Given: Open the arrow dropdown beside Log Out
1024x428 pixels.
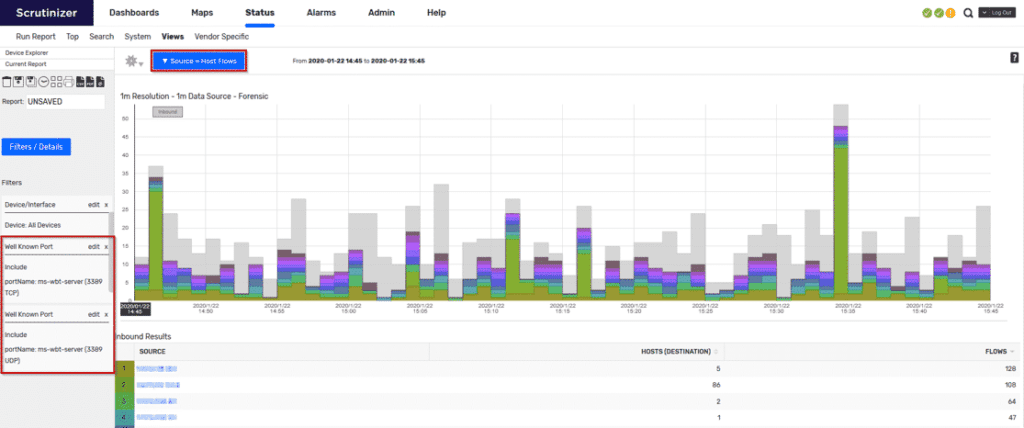Looking at the screenshot, I should click(x=984, y=12).
